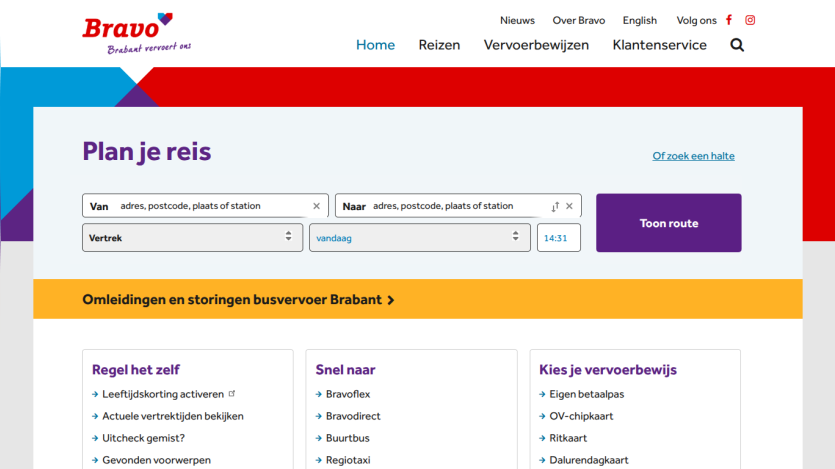Screen dimensions: 835x469
Task: Click the arrow icon beside Leeftijdskorting activeren
Action: 95,394
